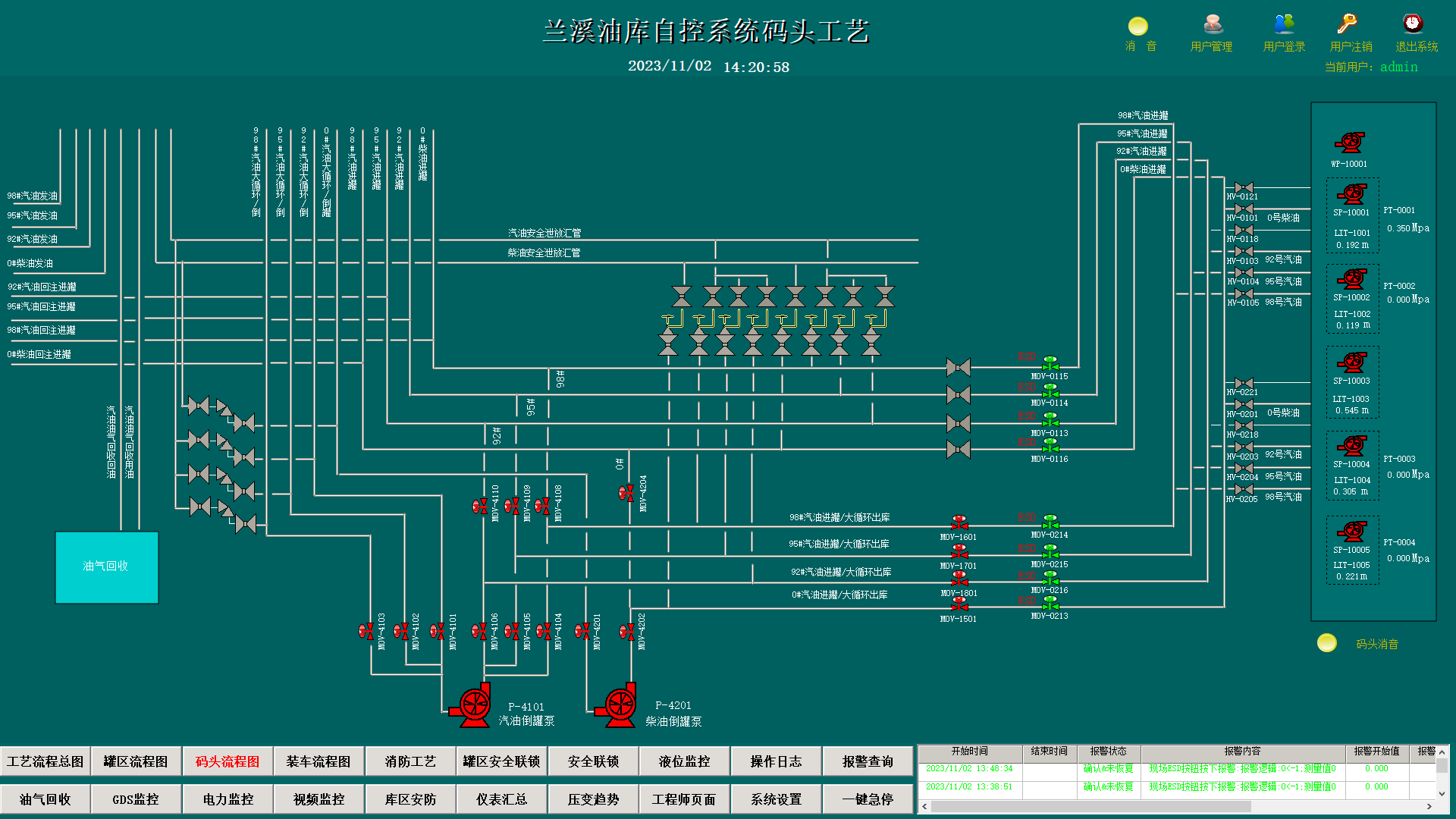Screen dimensions: 1456x819
Task: Toggle the red MOV-4204 valve
Action: pyautogui.click(x=626, y=493)
